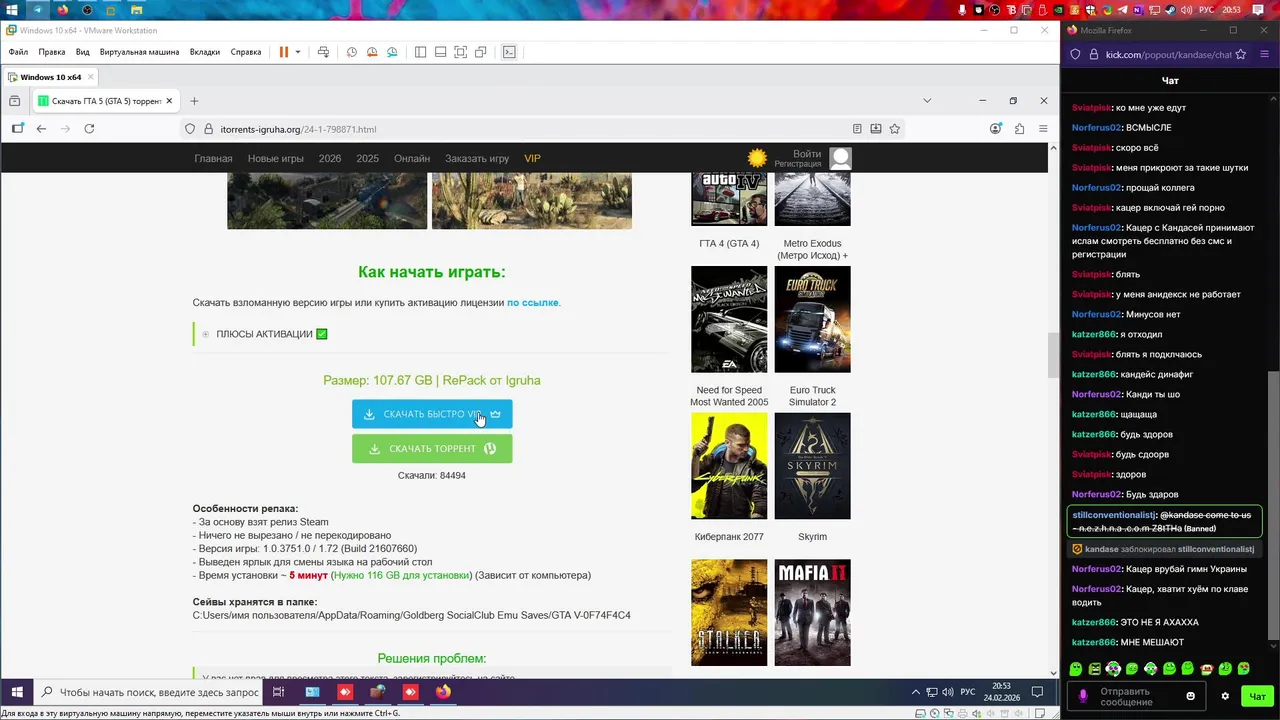Open the VMware console view icon

coord(509,52)
